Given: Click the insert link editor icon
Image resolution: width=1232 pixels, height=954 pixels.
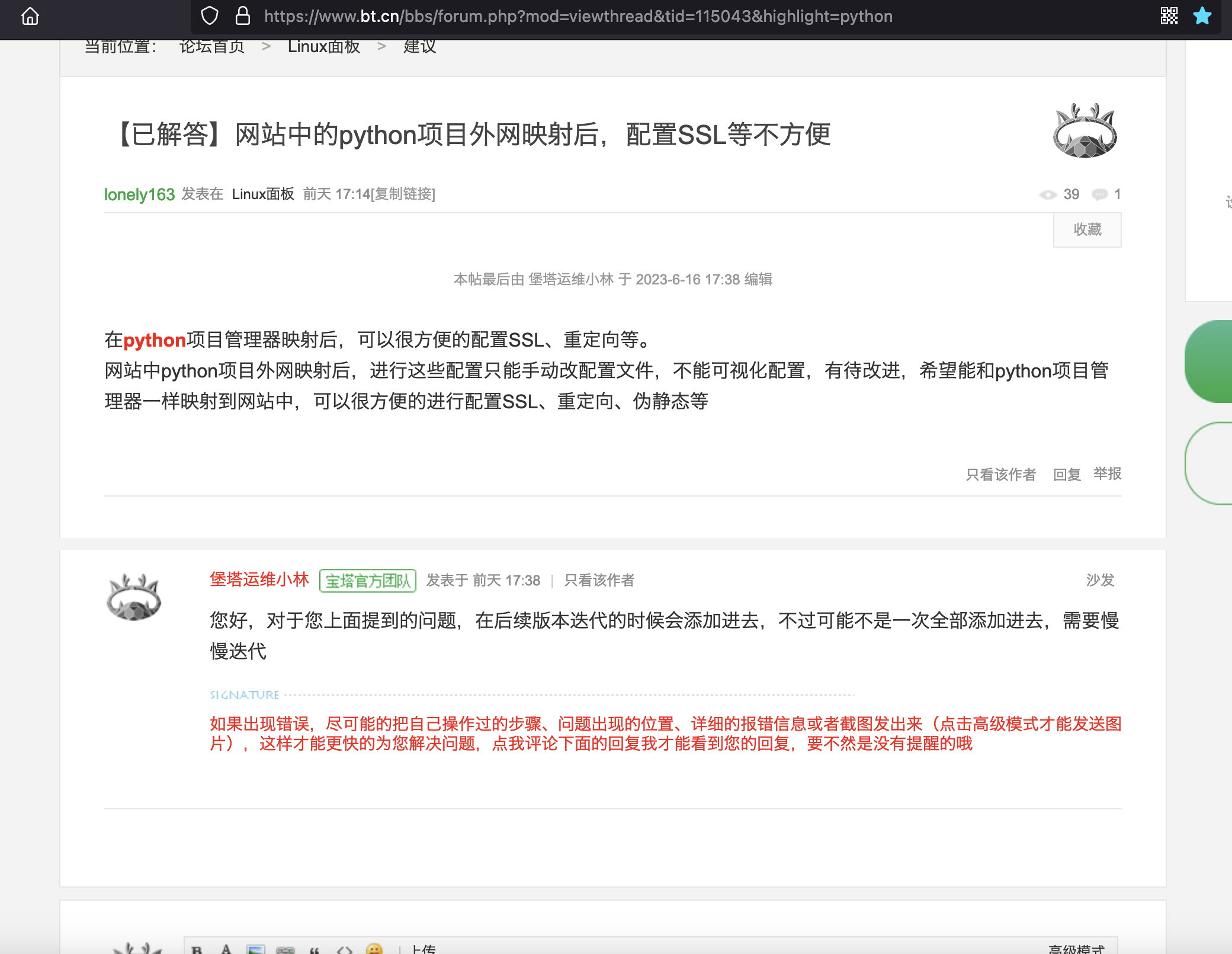Looking at the screenshot, I should [x=285, y=950].
